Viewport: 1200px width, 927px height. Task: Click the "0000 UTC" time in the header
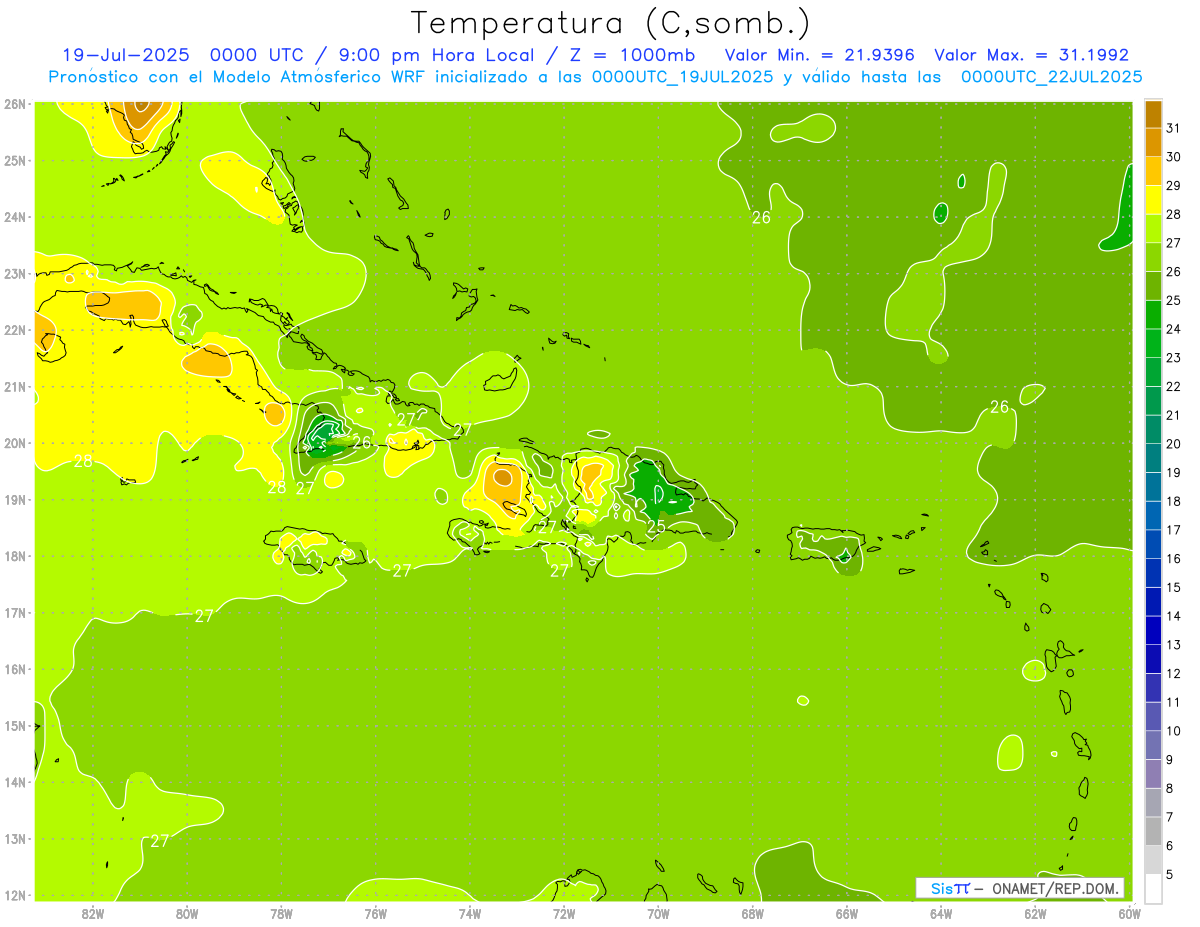(259, 55)
